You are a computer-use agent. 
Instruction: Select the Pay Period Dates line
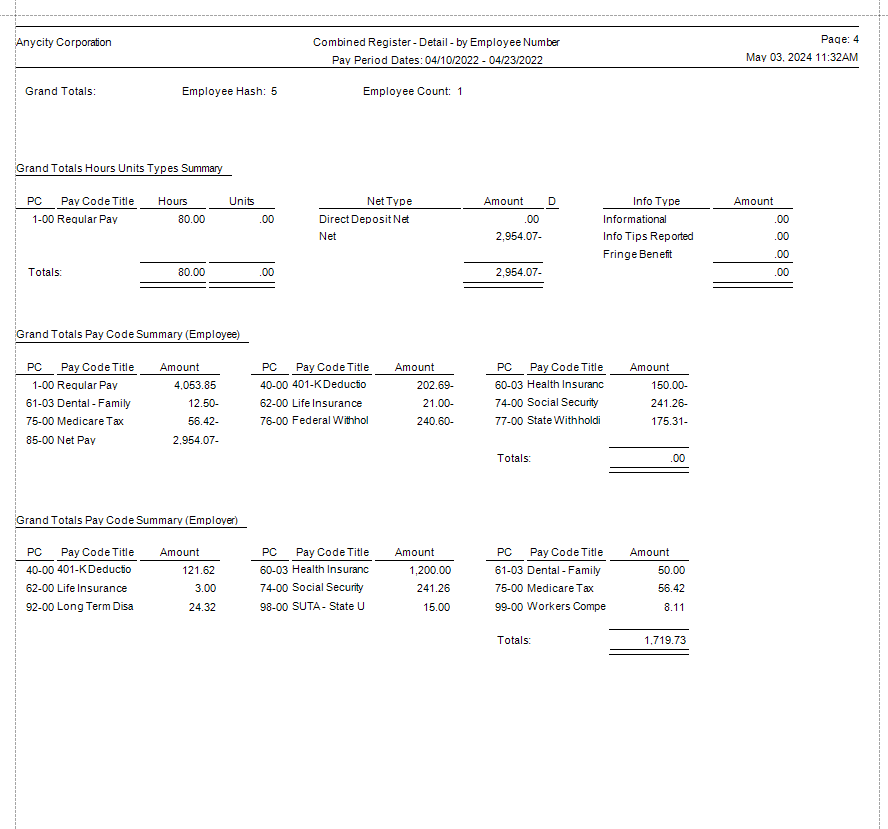[436, 60]
